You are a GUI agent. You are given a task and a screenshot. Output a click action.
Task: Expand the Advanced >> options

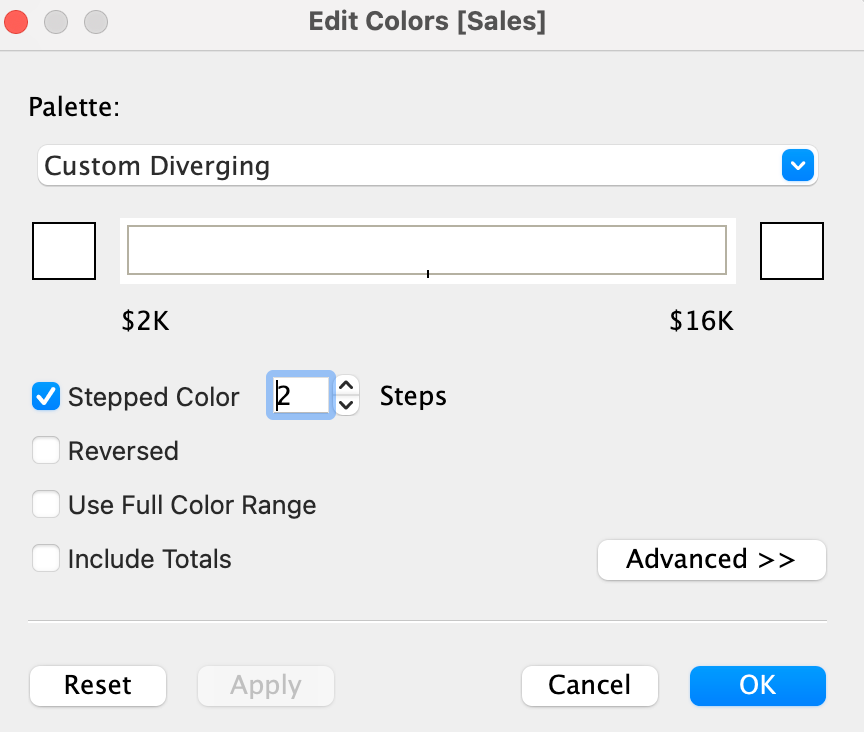711,559
